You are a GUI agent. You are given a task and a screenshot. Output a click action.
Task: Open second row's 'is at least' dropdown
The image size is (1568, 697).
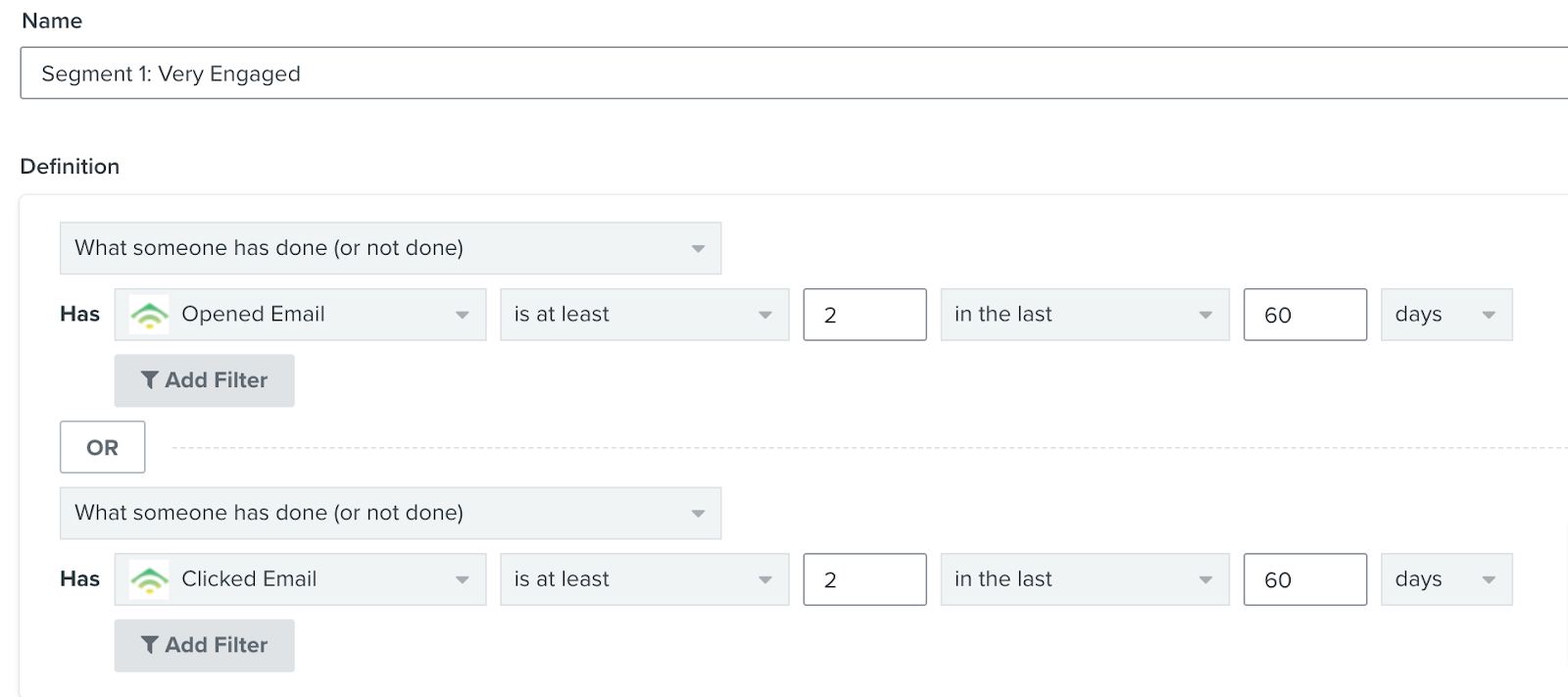[644, 579]
